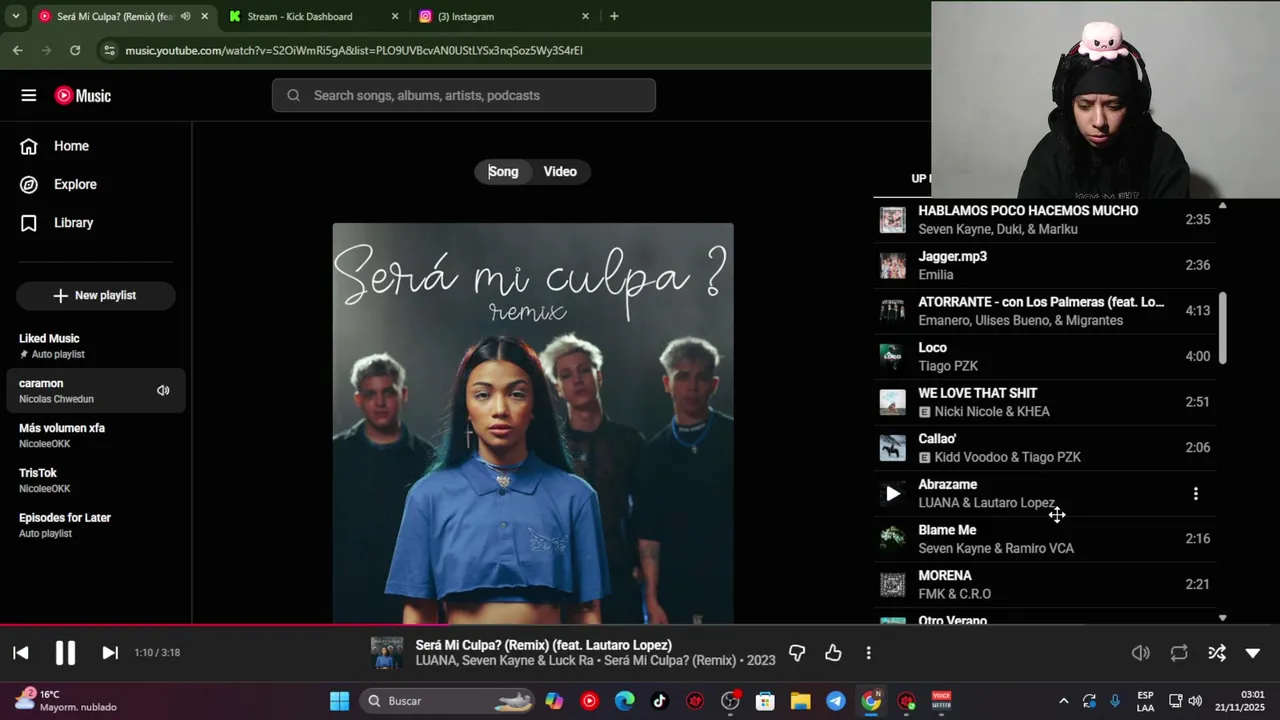Switch to the Instagram browser tab
1280x720 pixels.
[x=503, y=16]
